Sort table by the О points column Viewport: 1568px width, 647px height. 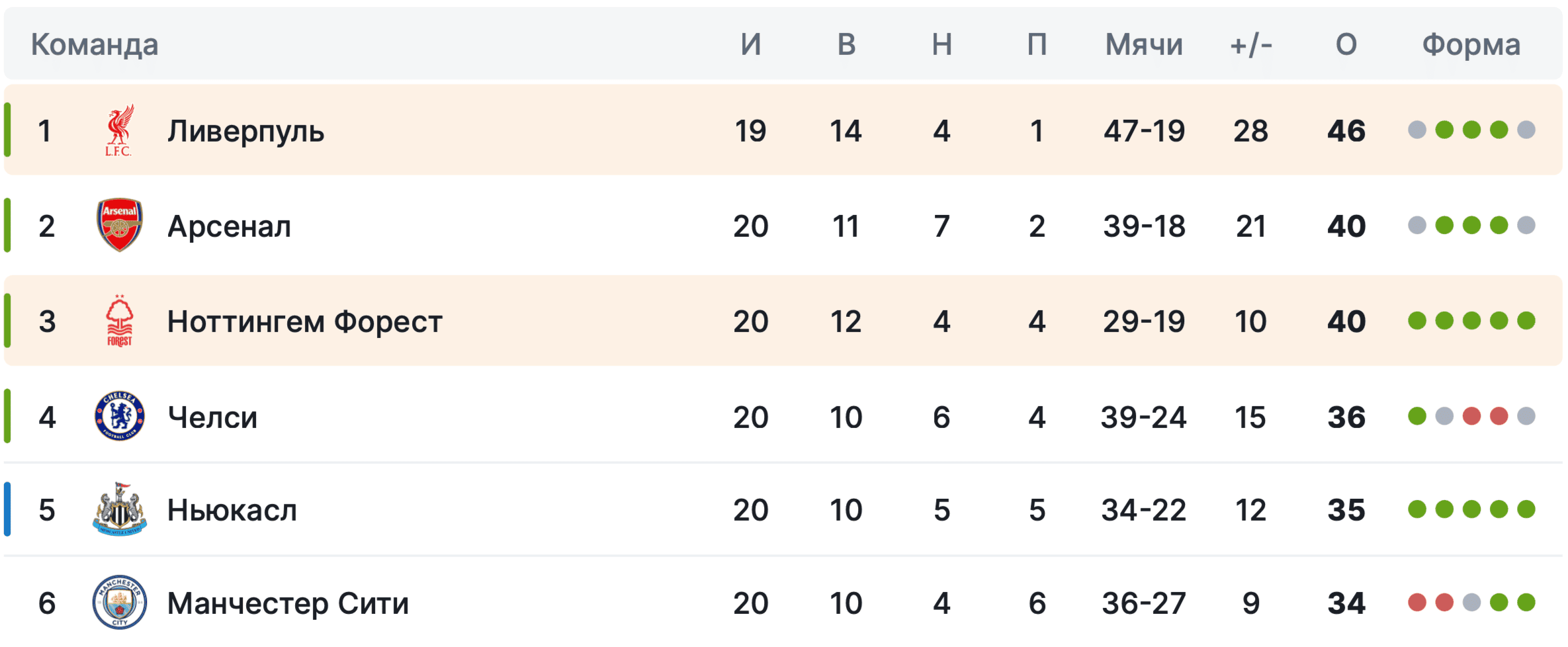click(1346, 45)
